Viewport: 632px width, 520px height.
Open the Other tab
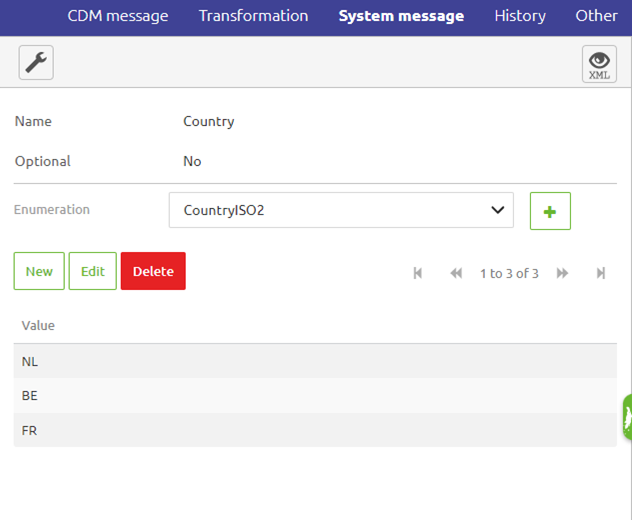coord(596,16)
